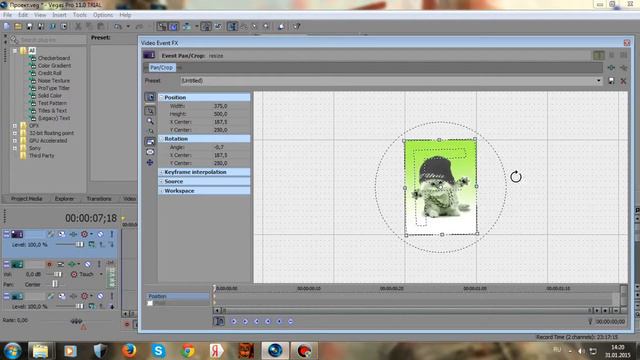This screenshot has width=640, height=360.
Task: Open Google Chrome from the taskbar
Action: tap(188, 350)
